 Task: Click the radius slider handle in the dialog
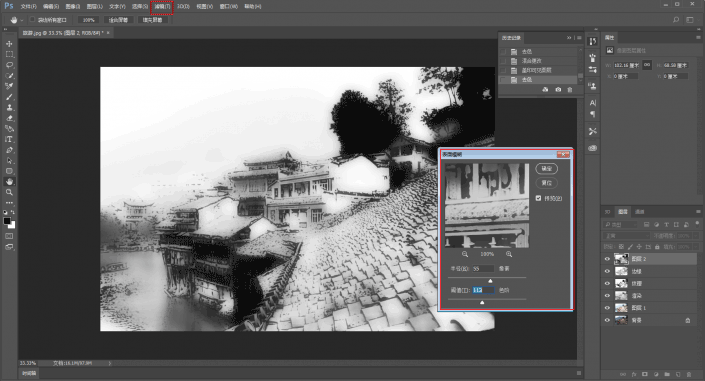point(490,281)
